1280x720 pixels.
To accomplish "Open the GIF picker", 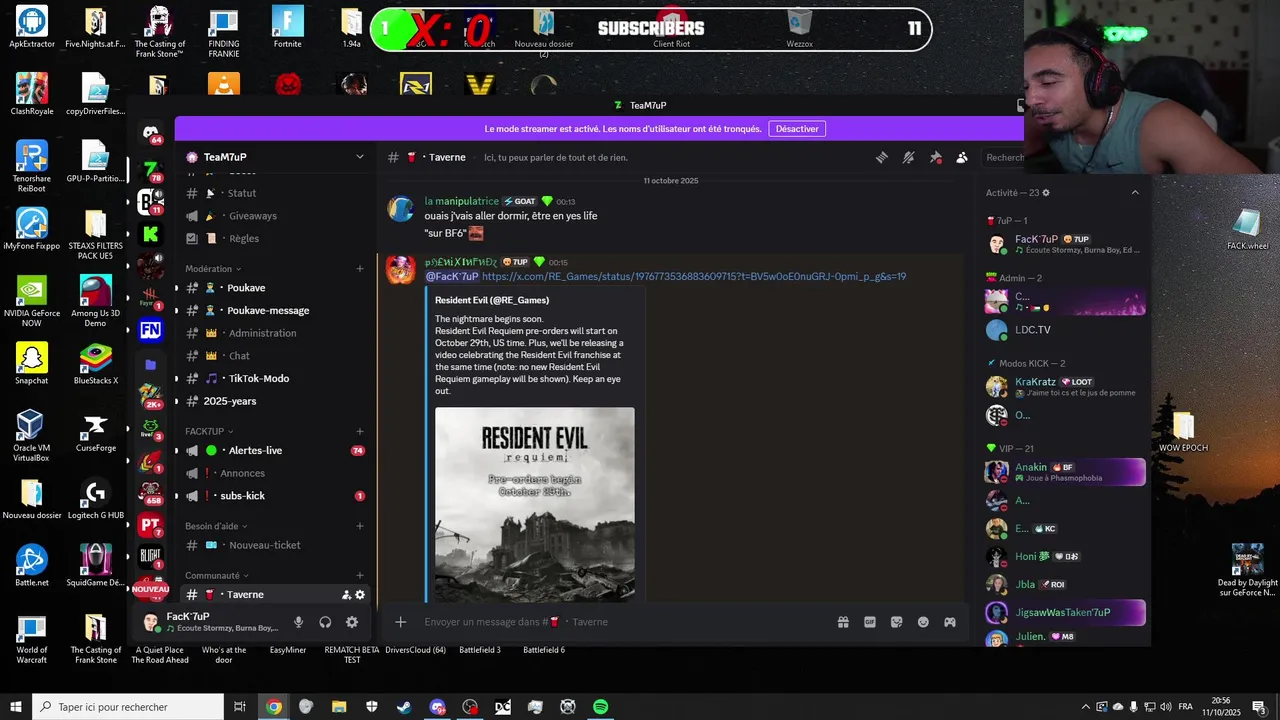I will (870, 622).
